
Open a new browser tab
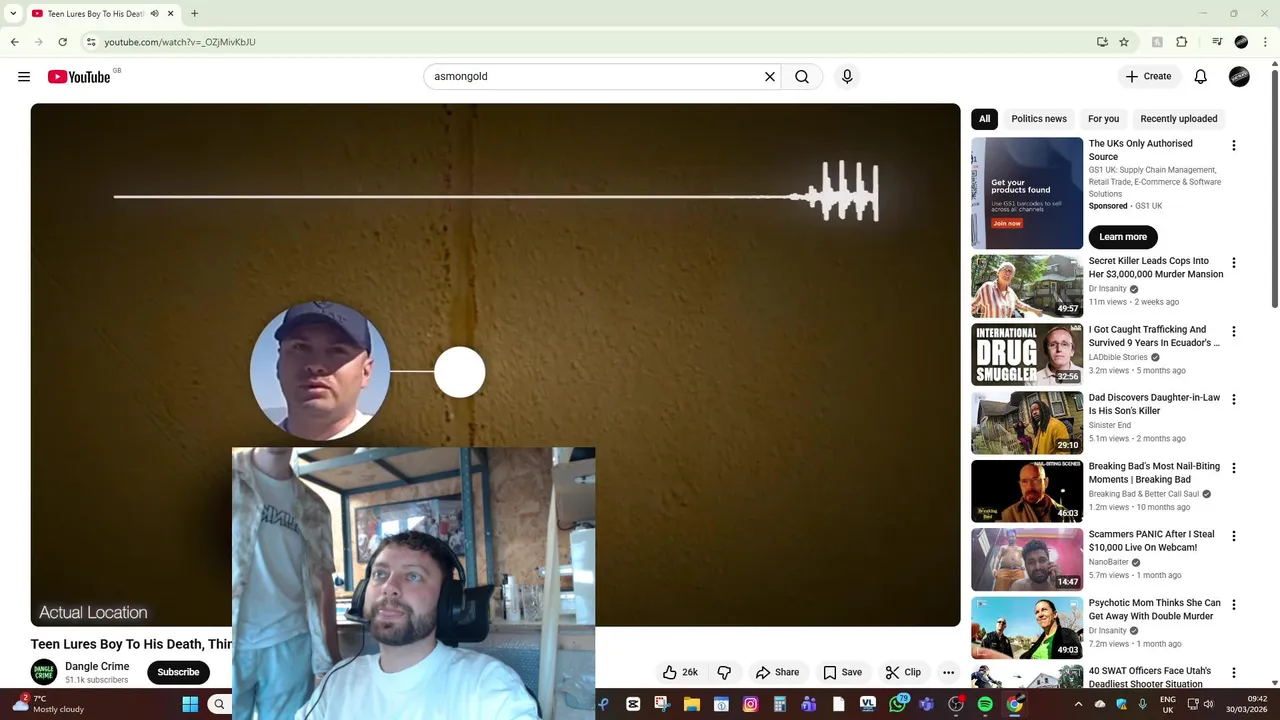pos(194,14)
